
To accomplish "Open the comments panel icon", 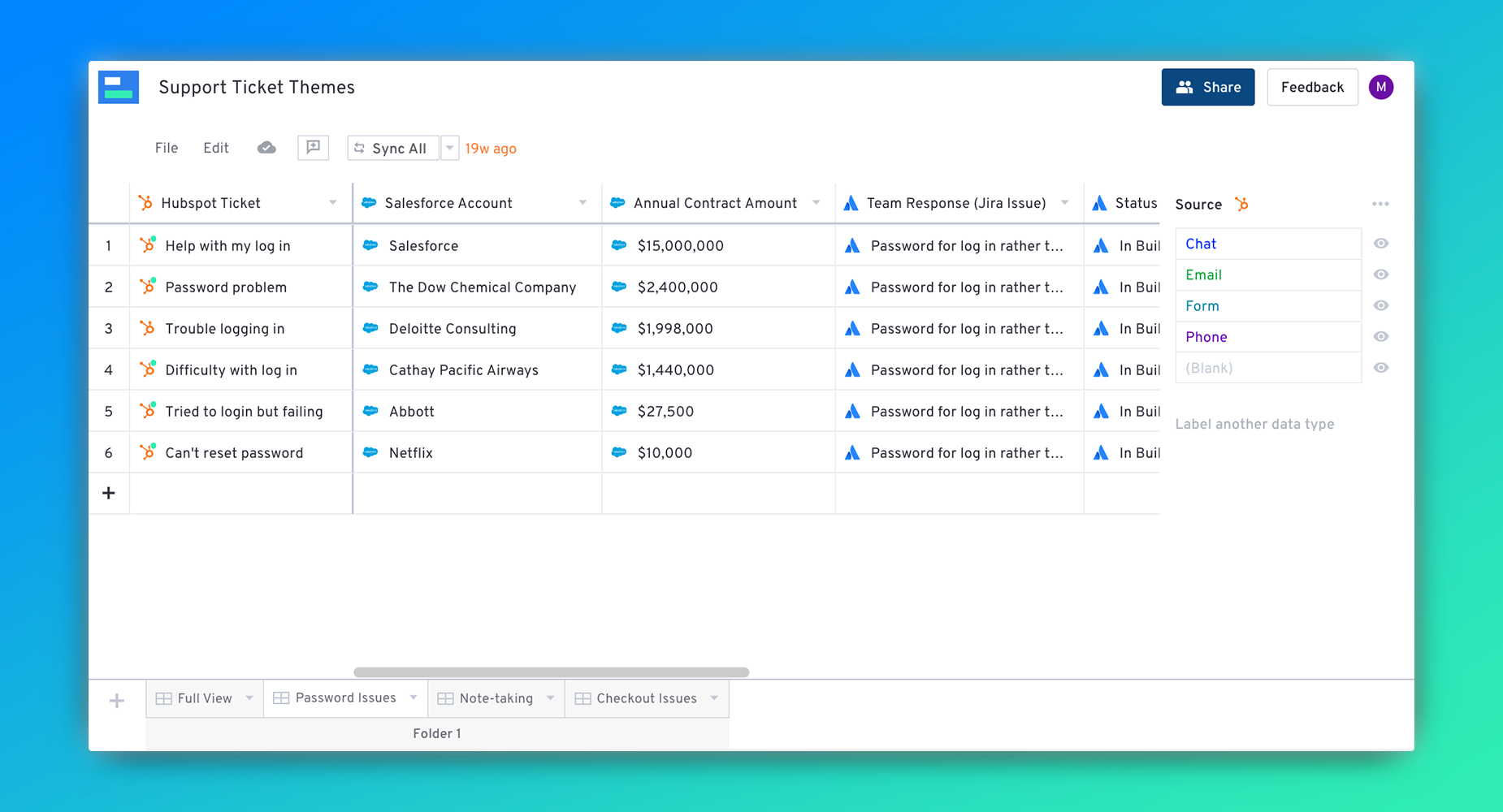I will [313, 148].
